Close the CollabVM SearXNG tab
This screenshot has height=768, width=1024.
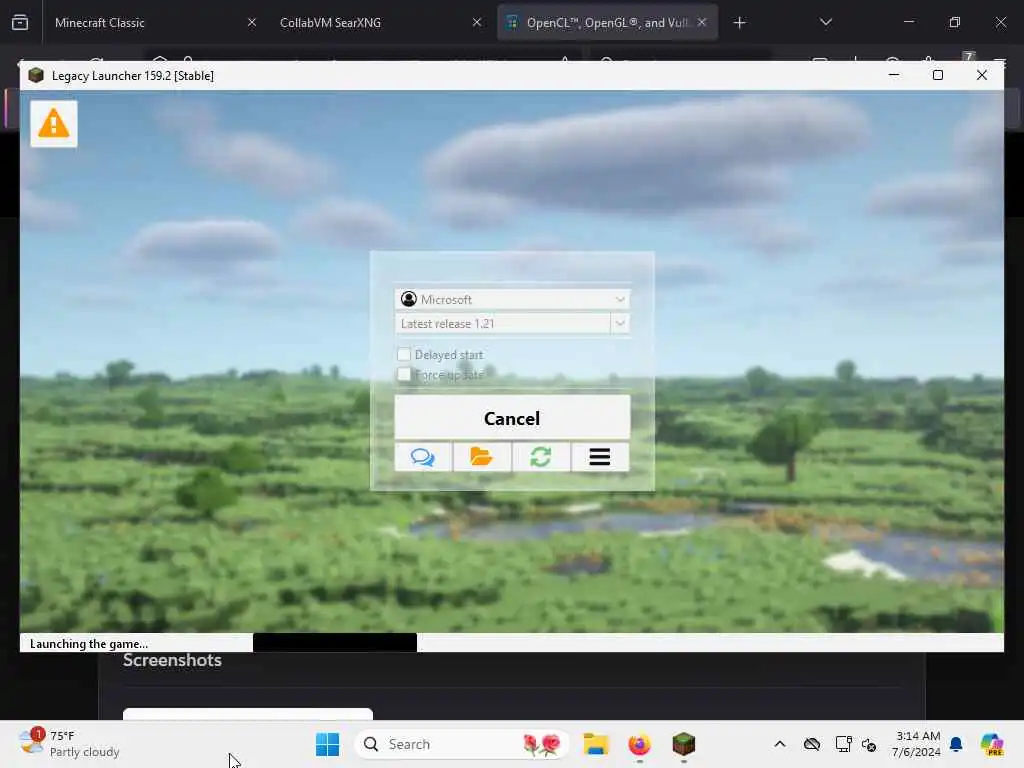tap(477, 22)
